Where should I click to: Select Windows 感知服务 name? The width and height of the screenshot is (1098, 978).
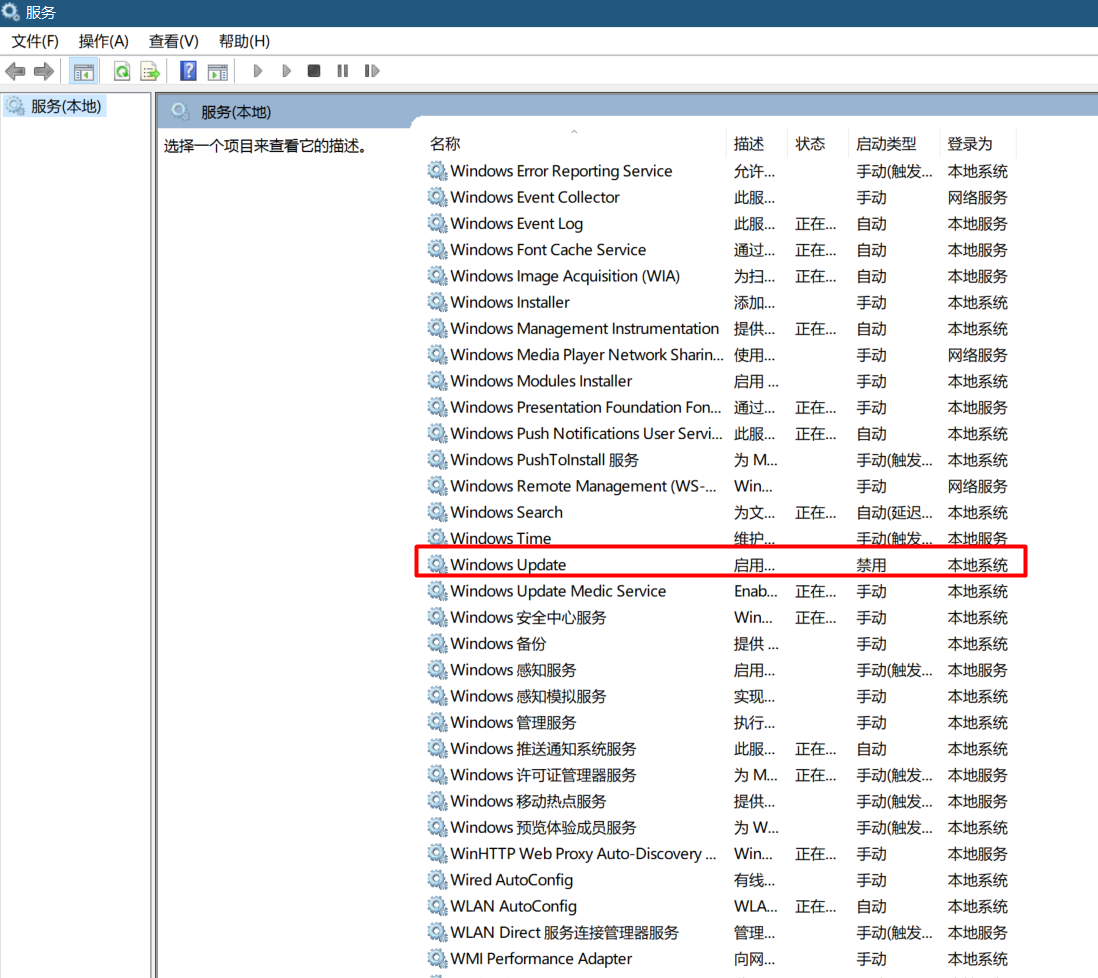point(513,670)
